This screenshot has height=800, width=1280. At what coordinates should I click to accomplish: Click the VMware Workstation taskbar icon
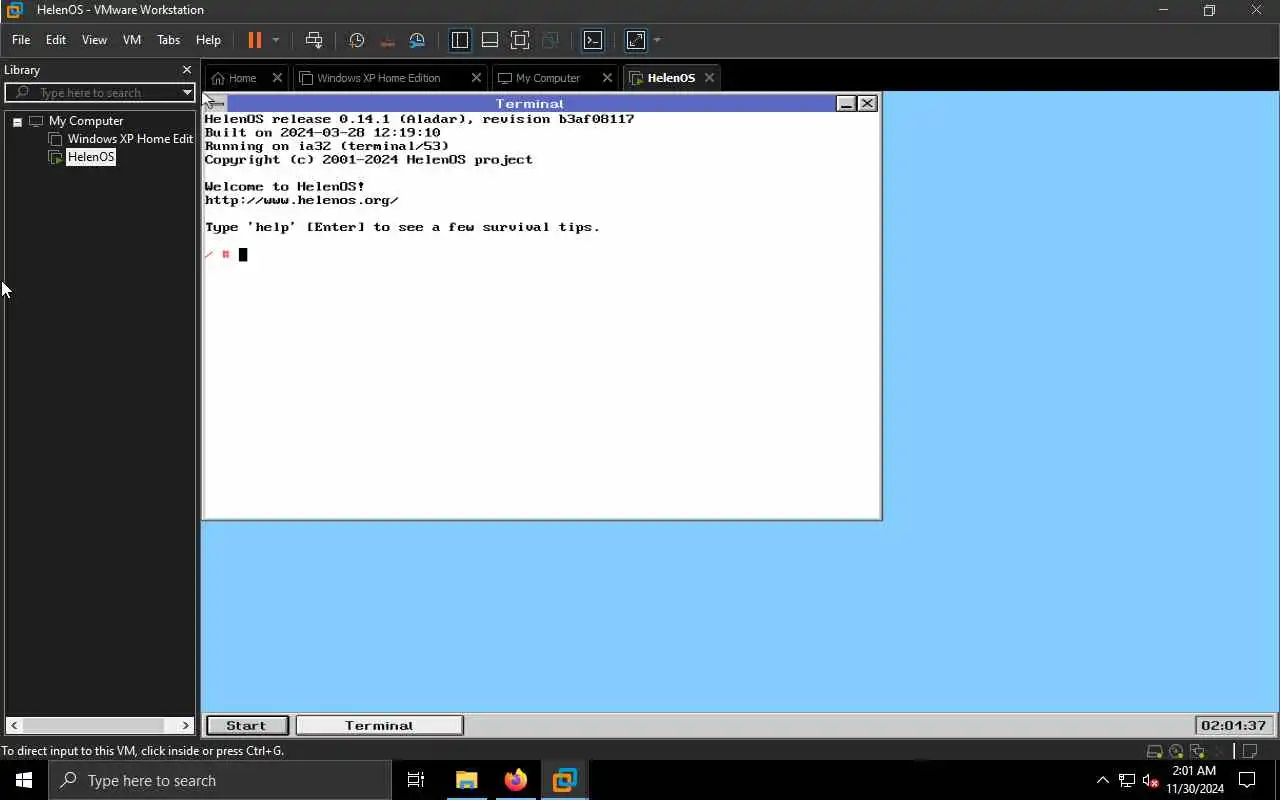[565, 780]
